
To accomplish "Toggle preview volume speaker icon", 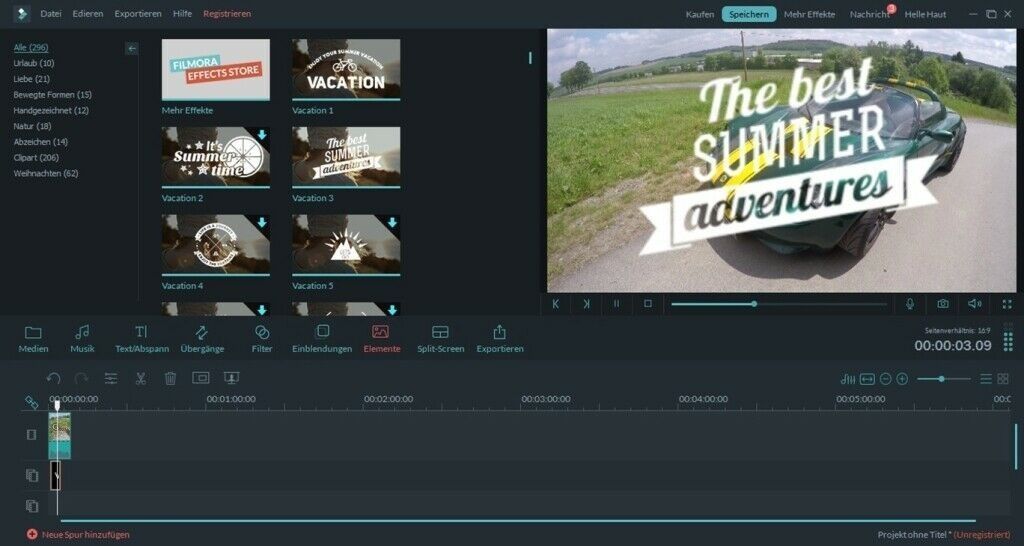I will [x=974, y=303].
